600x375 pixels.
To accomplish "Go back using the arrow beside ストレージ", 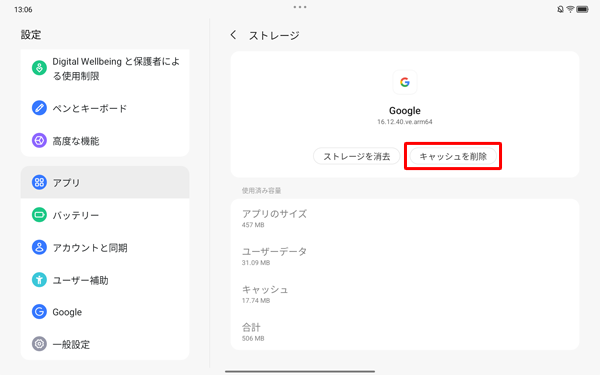I will coord(233,35).
